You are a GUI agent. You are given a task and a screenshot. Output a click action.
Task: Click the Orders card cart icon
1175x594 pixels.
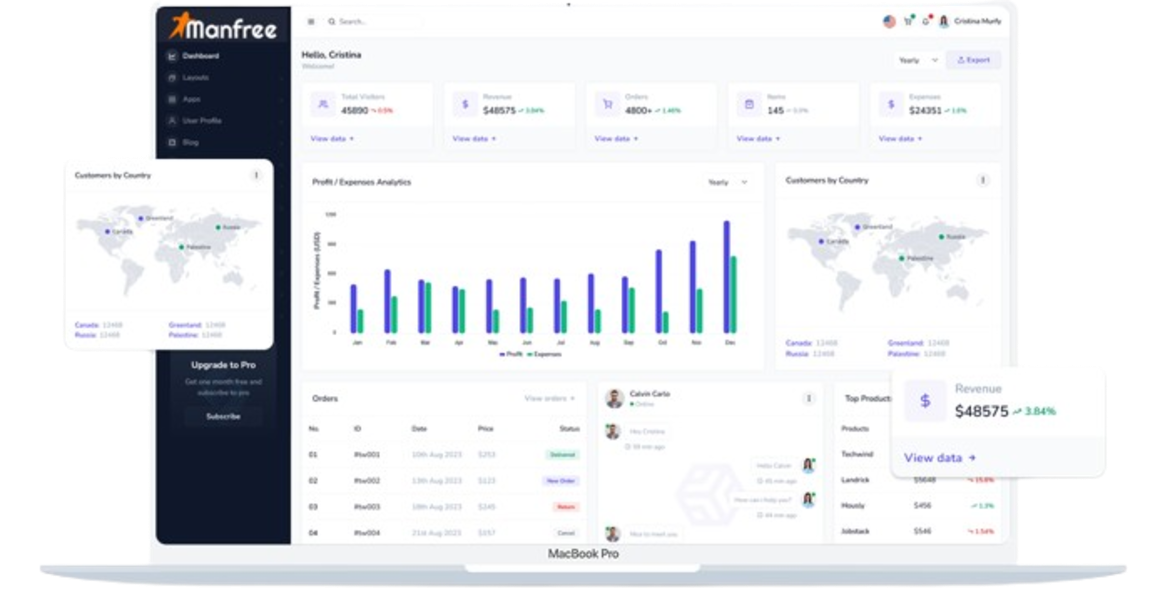tap(606, 104)
